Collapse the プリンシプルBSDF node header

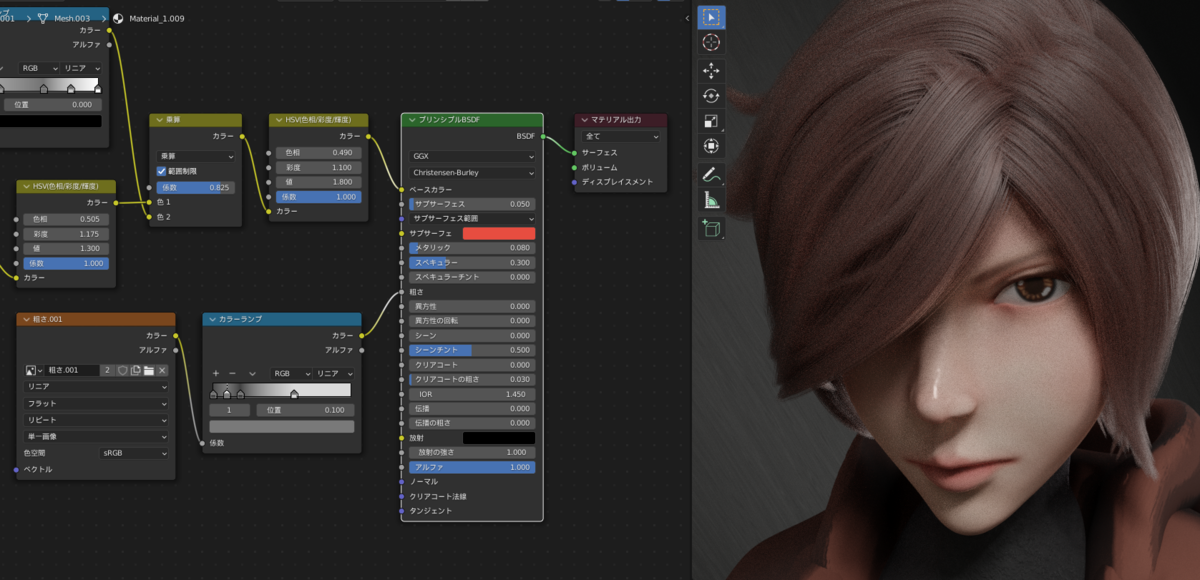coord(408,120)
